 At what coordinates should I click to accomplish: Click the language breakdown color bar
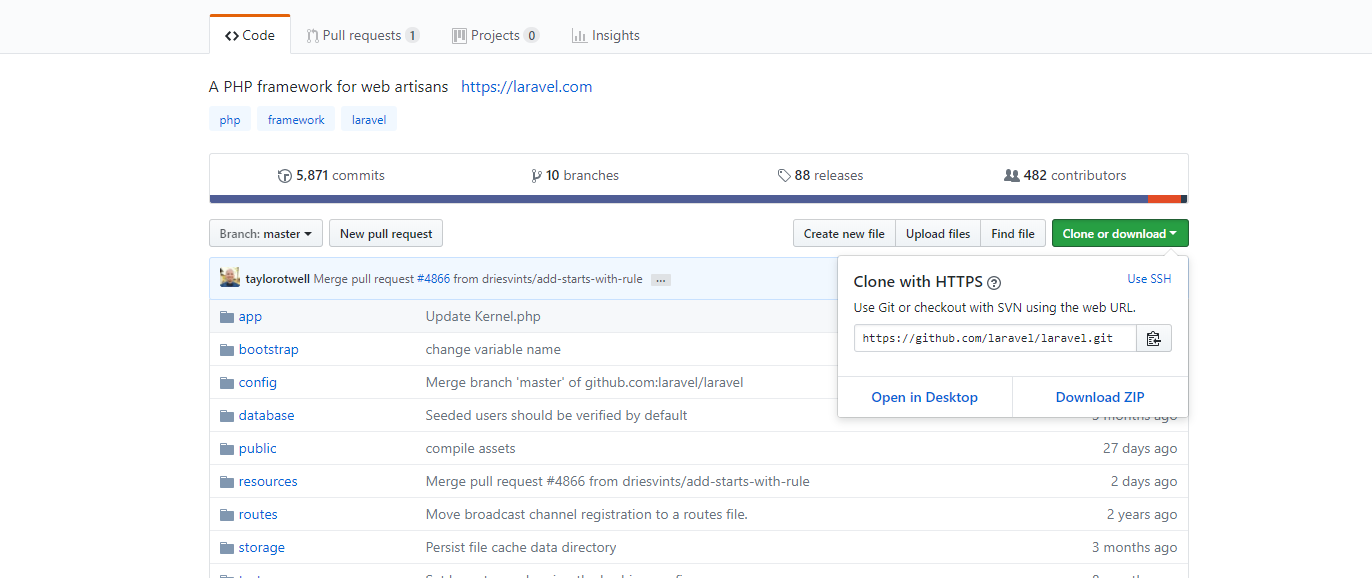[698, 199]
